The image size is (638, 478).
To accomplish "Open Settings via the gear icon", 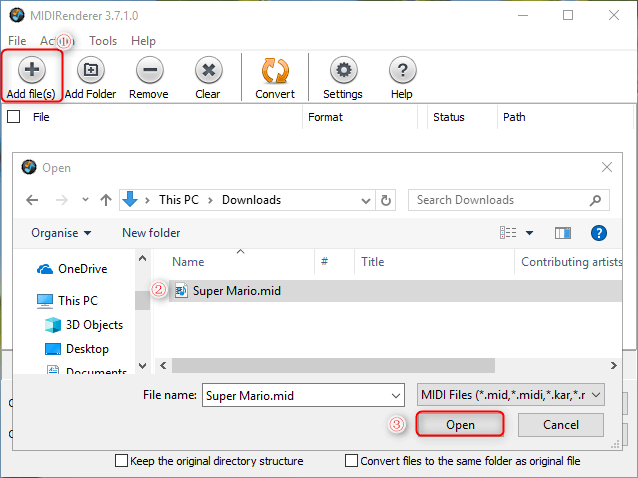I will [x=343, y=70].
